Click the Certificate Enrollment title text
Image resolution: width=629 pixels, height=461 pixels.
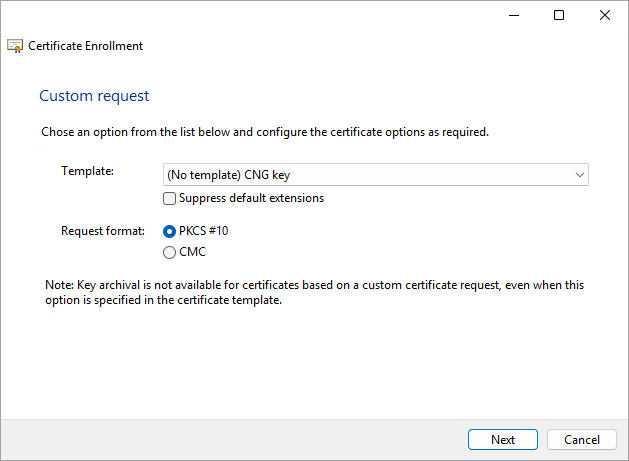pyautogui.click(x=85, y=46)
